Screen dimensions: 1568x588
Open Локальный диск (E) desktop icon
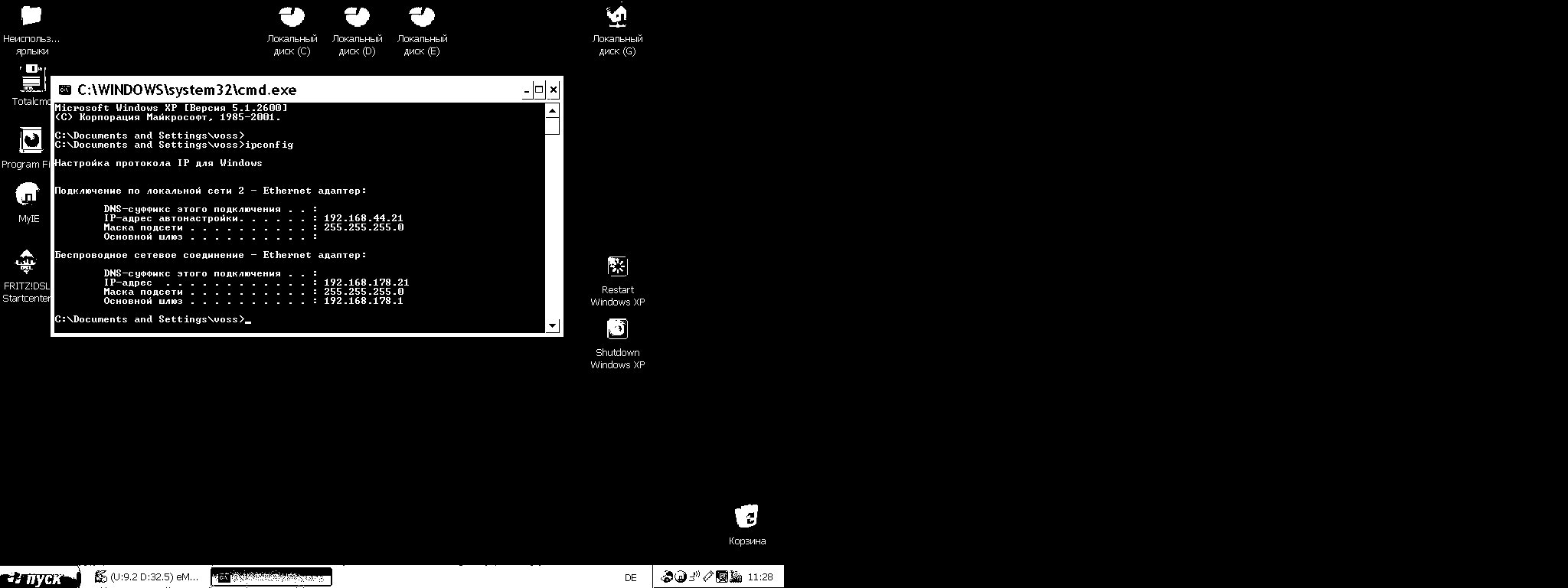click(422, 18)
